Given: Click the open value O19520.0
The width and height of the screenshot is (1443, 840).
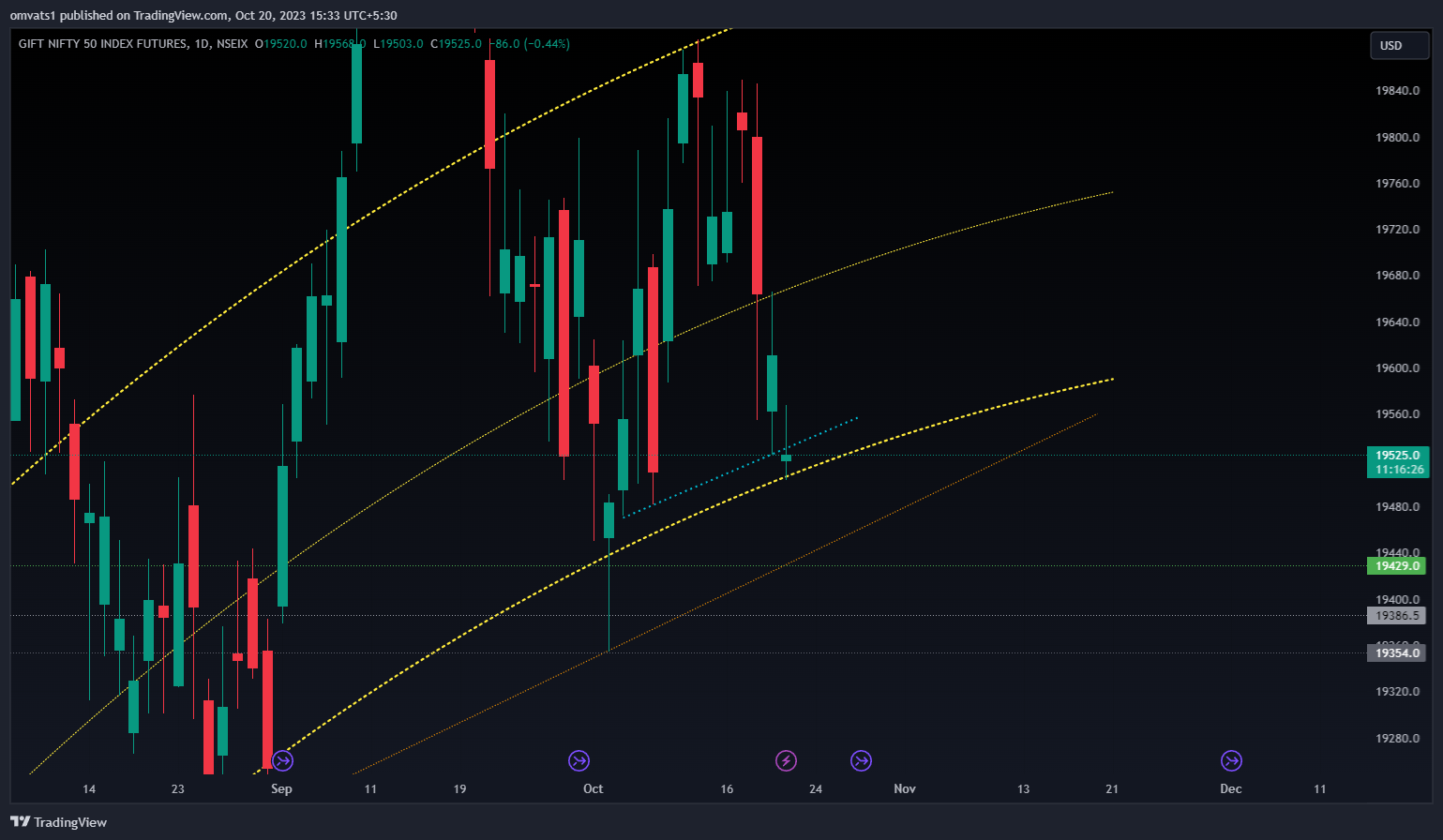Looking at the screenshot, I should pyautogui.click(x=280, y=44).
